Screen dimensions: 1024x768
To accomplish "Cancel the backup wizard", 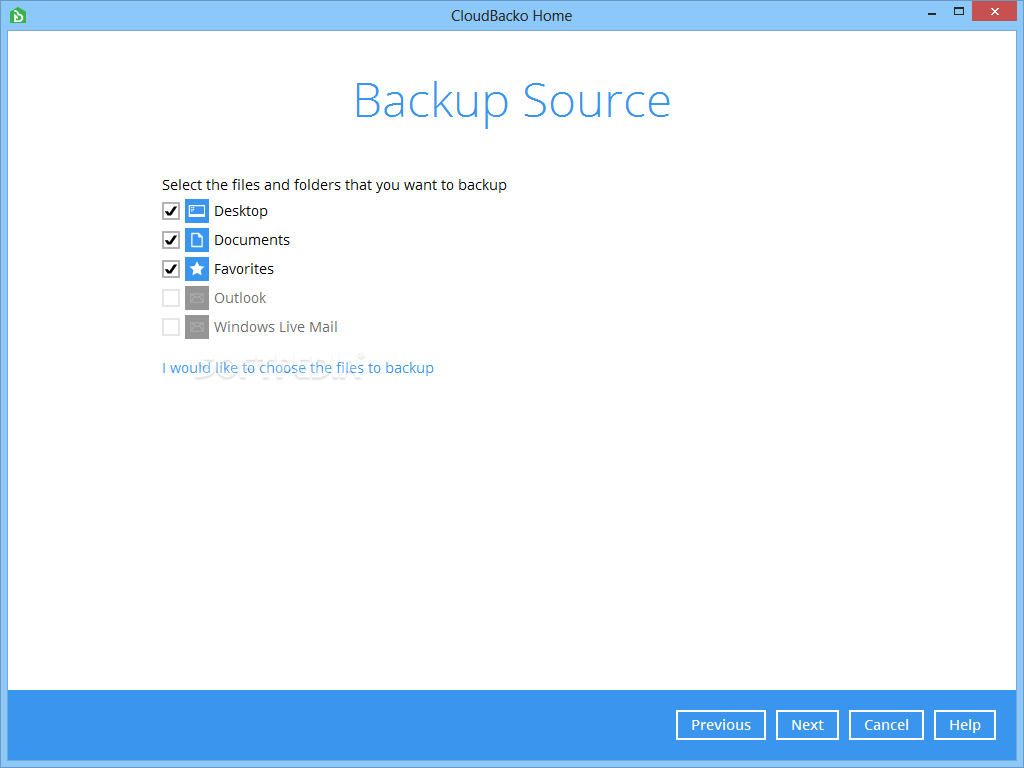I will tap(886, 725).
